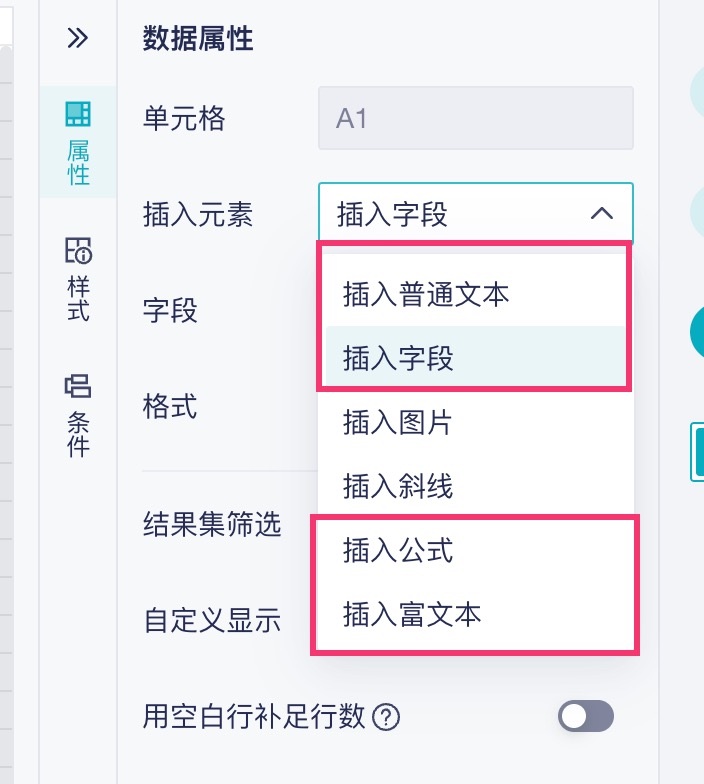This screenshot has width=704, height=784.
Task: Choose the highlighted 插入字段 option
Action: coord(398,358)
